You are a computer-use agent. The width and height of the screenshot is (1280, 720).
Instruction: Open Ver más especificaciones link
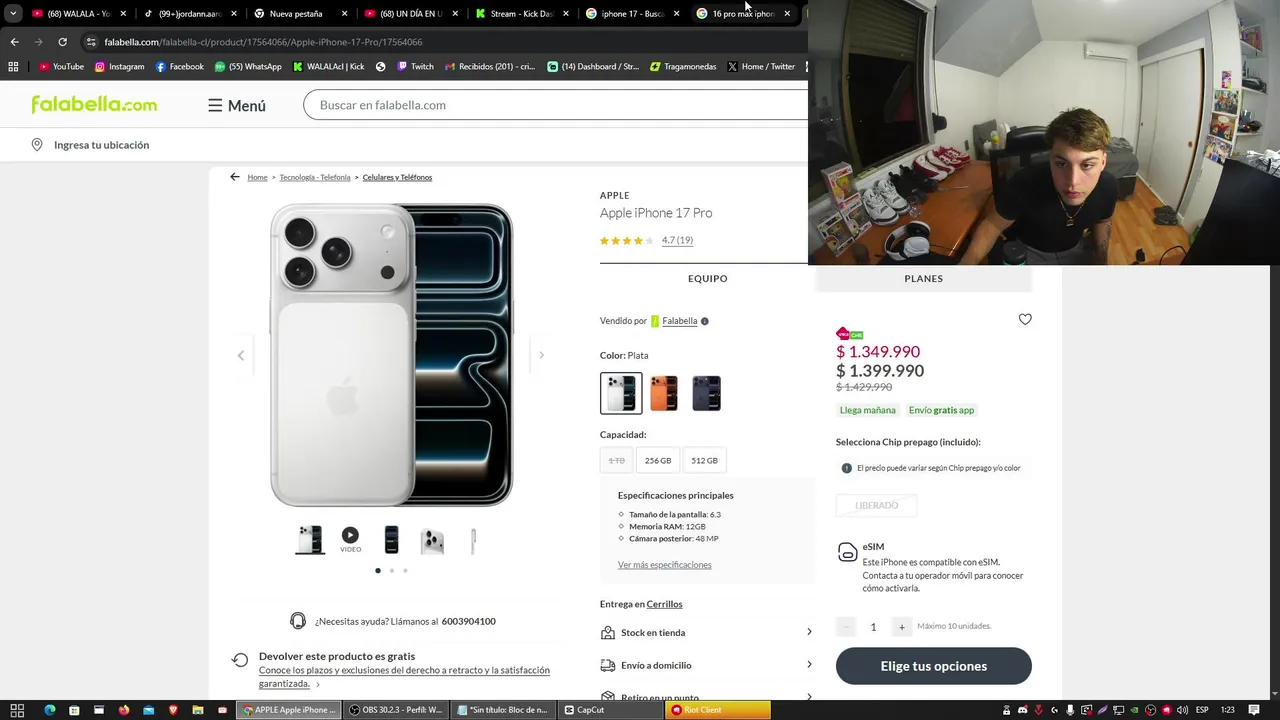tap(664, 565)
